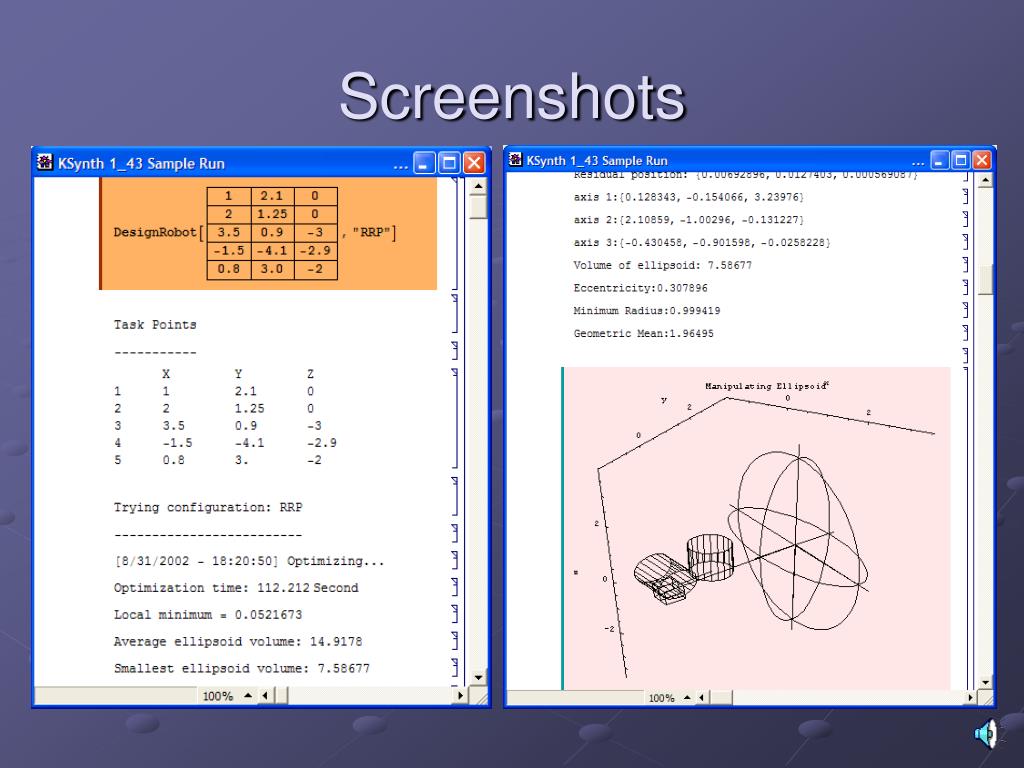Minimize the ellipsoid plot window
1024x768 pixels.
(x=940, y=160)
